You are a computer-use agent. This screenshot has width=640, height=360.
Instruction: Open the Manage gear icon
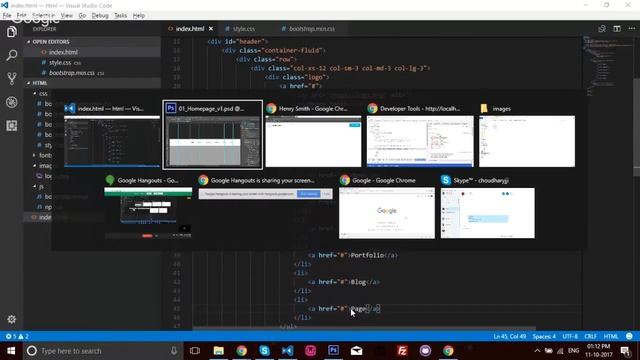(11, 319)
